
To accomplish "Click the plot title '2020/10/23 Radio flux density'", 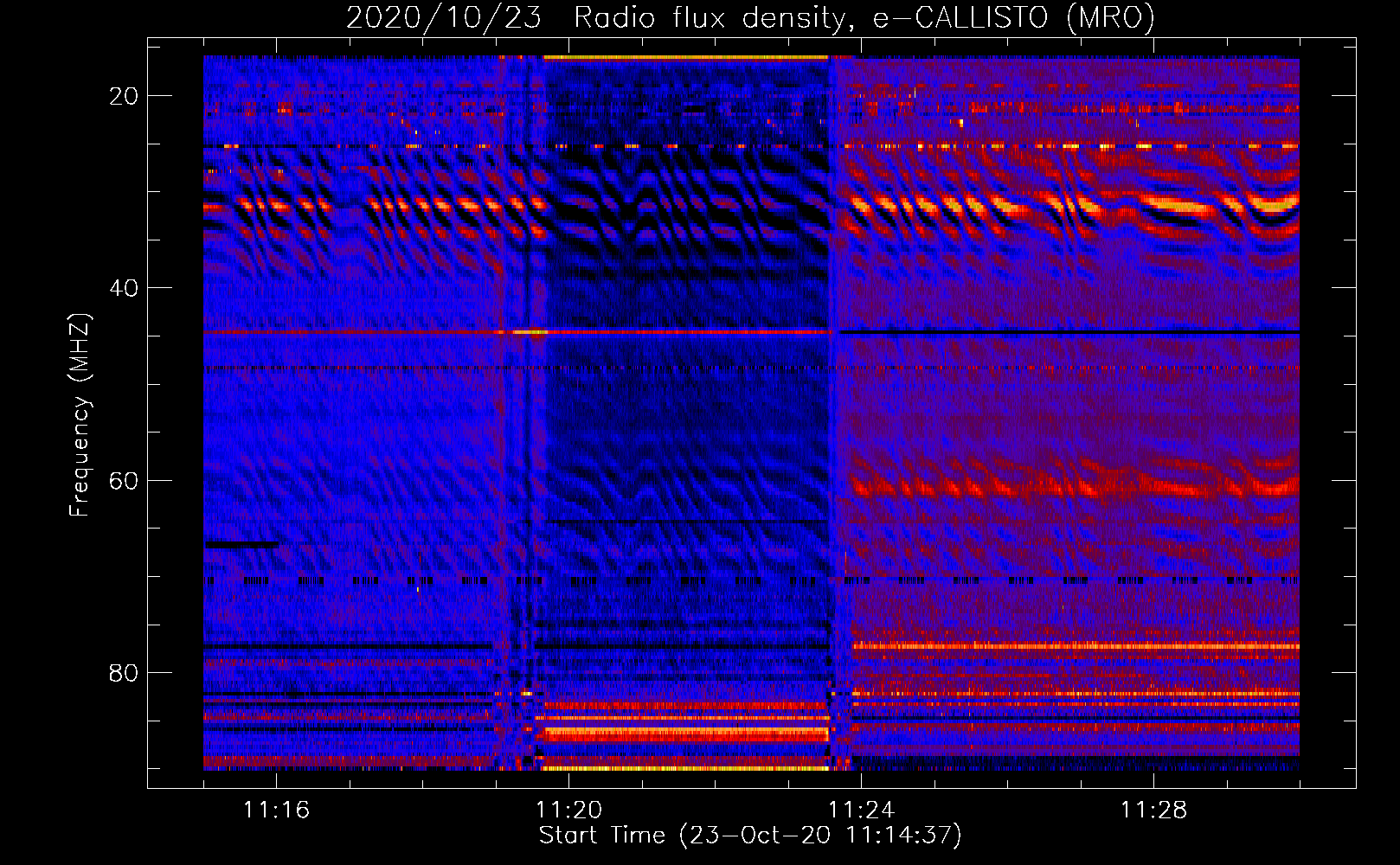I will [x=750, y=17].
